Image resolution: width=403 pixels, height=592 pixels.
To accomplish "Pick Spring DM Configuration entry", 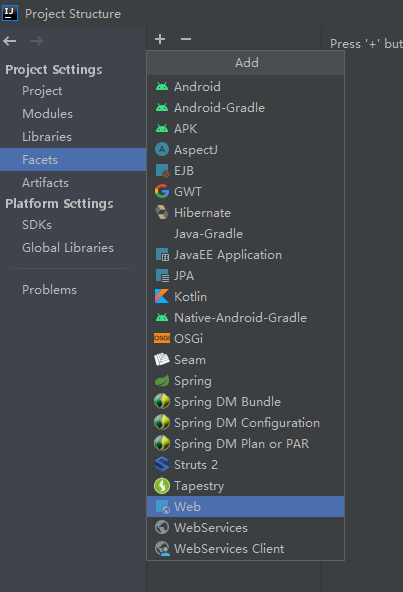I will 246,422.
